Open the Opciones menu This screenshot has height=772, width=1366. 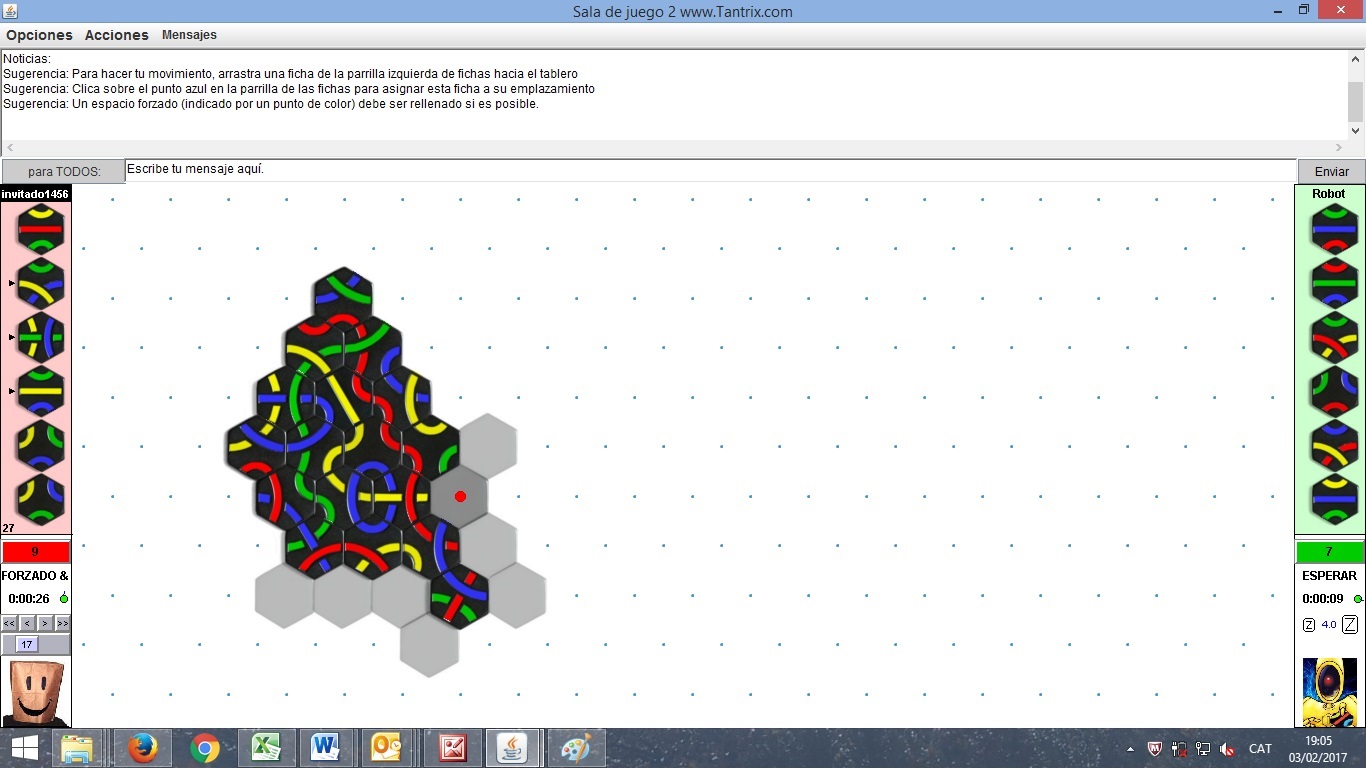coord(39,35)
